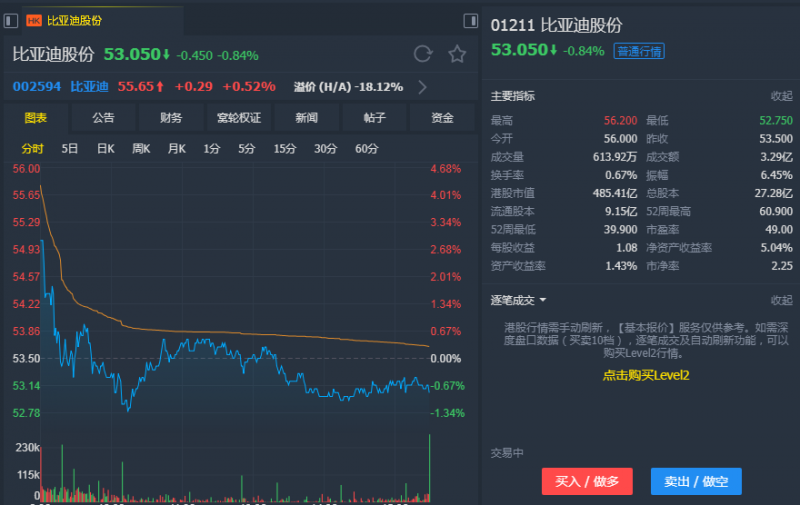Click the 每股收益 value 1.08
The height and width of the screenshot is (505, 800).
click(x=627, y=248)
